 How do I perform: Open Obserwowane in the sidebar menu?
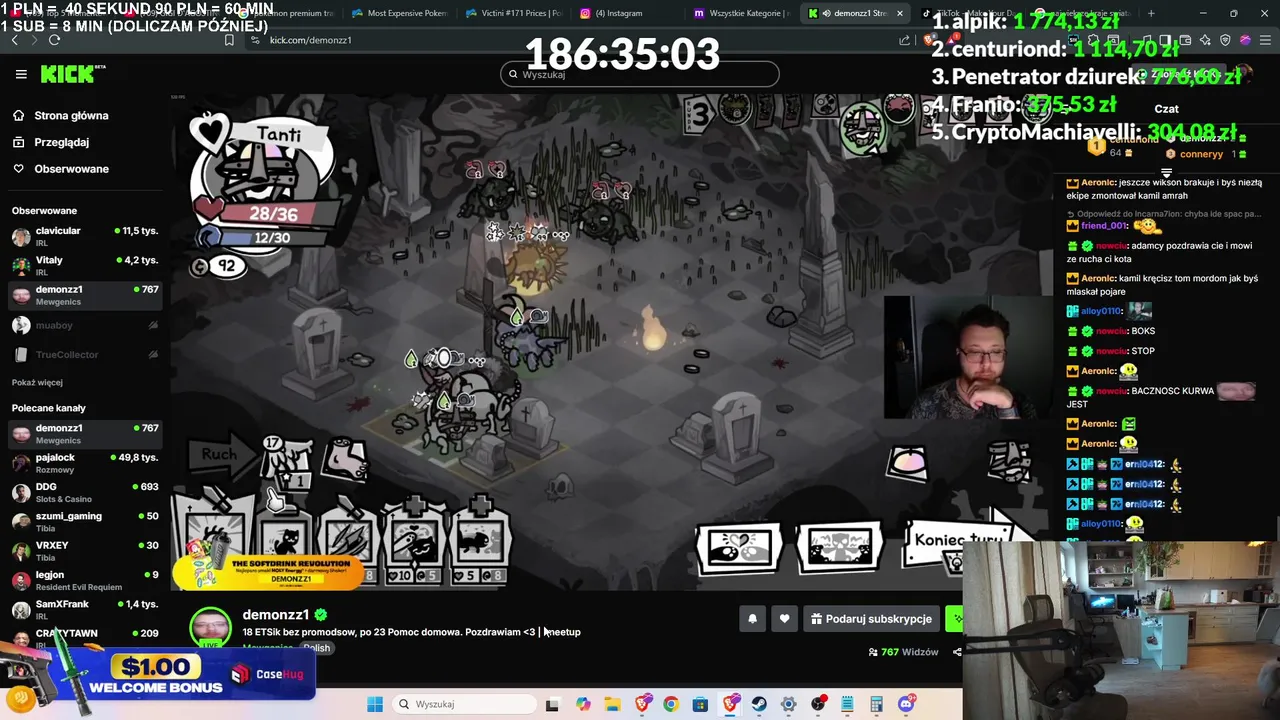(71, 169)
